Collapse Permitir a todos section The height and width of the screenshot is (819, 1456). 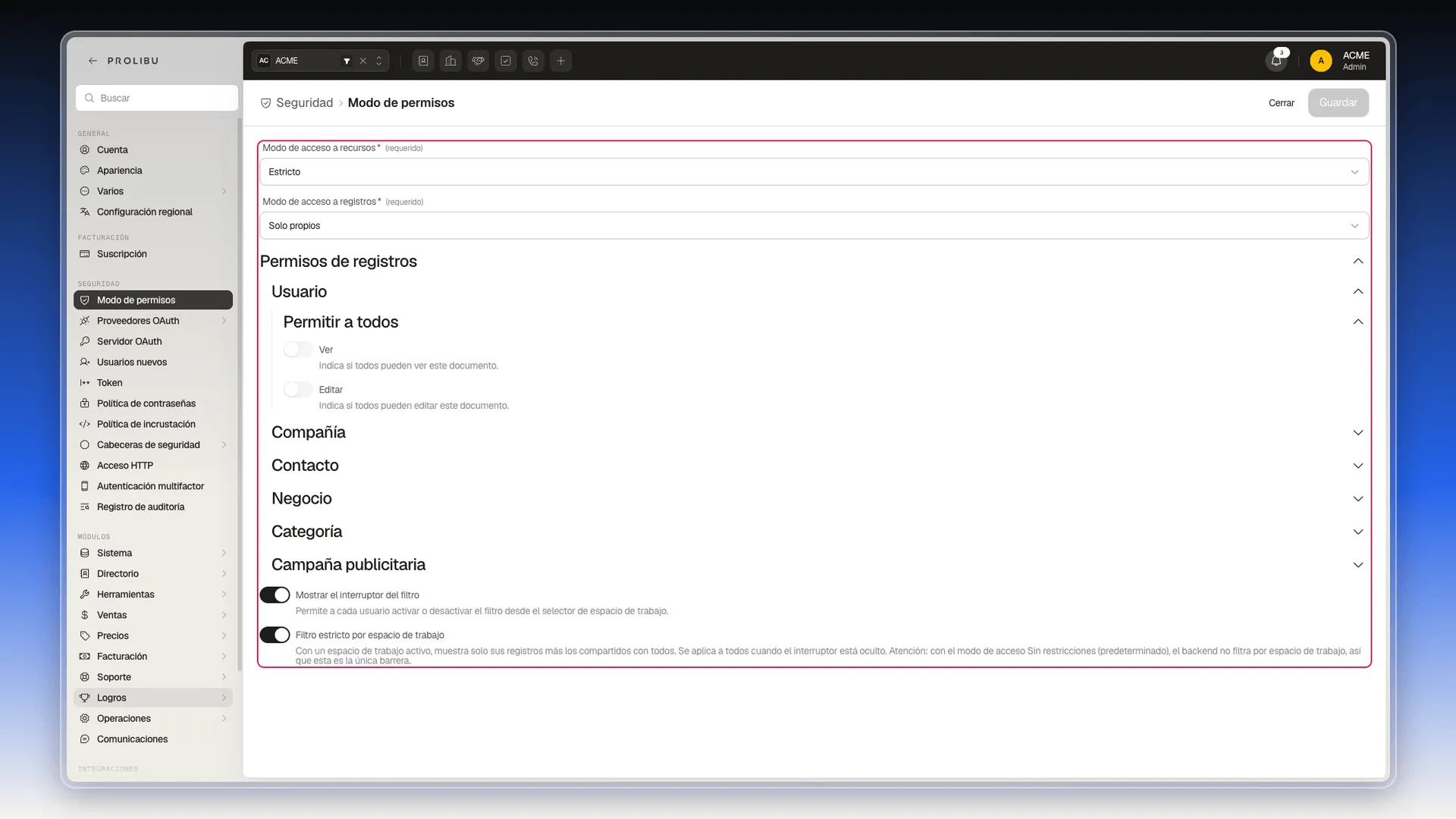1357,322
